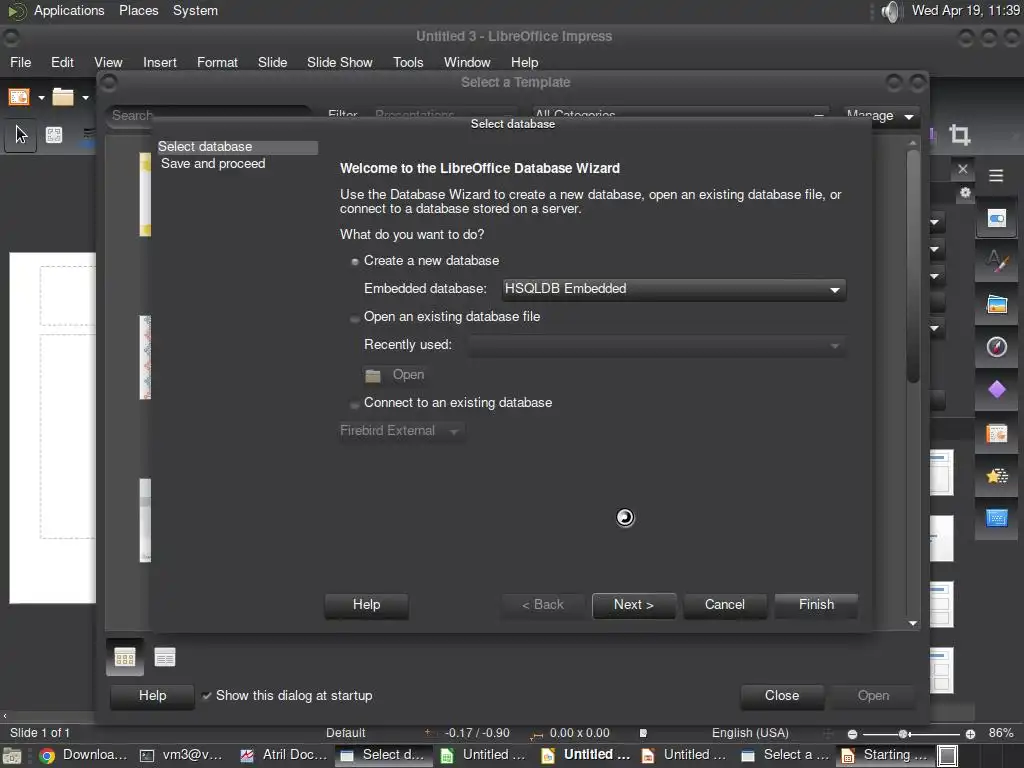
Task: Click Help in Database Wizard
Action: 366,605
